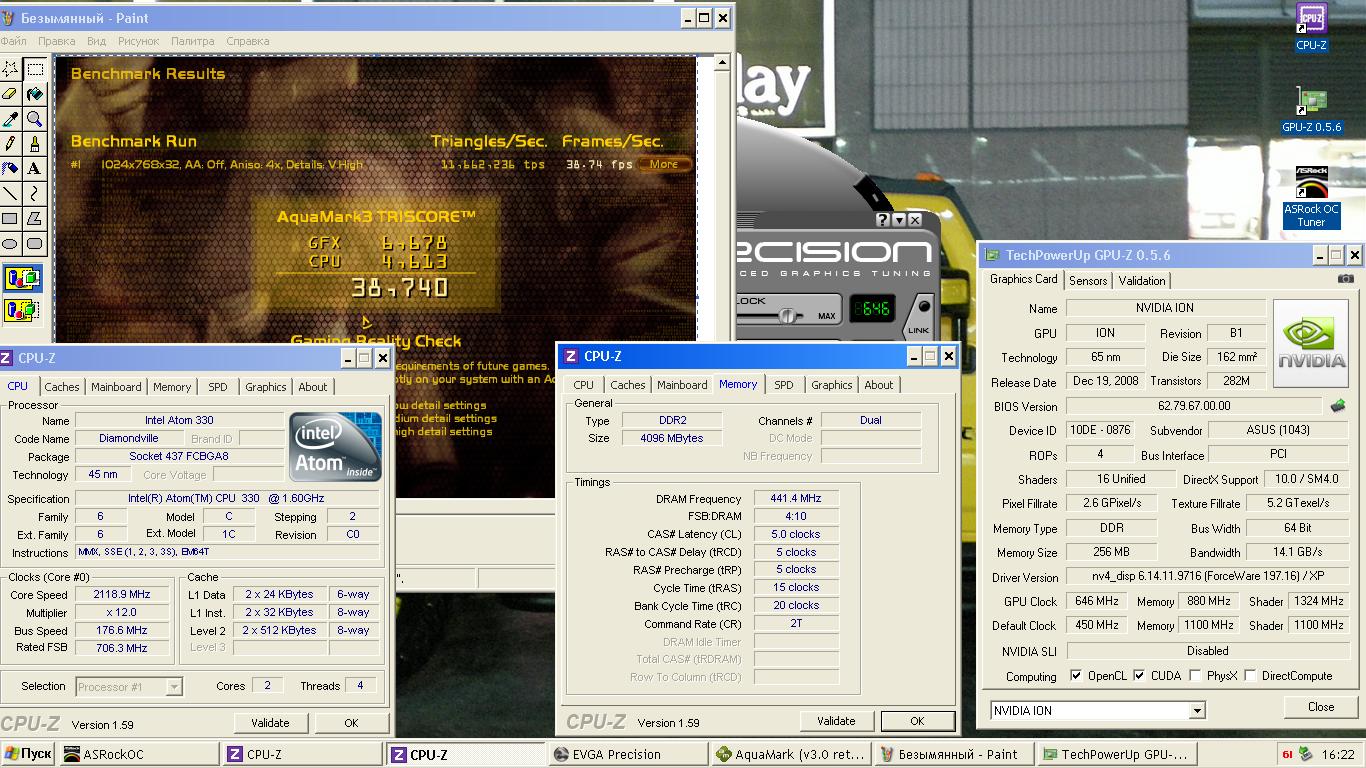Choose the opaque selection option in Paint
Viewport: 1366px width, 768px height.
(x=22, y=279)
